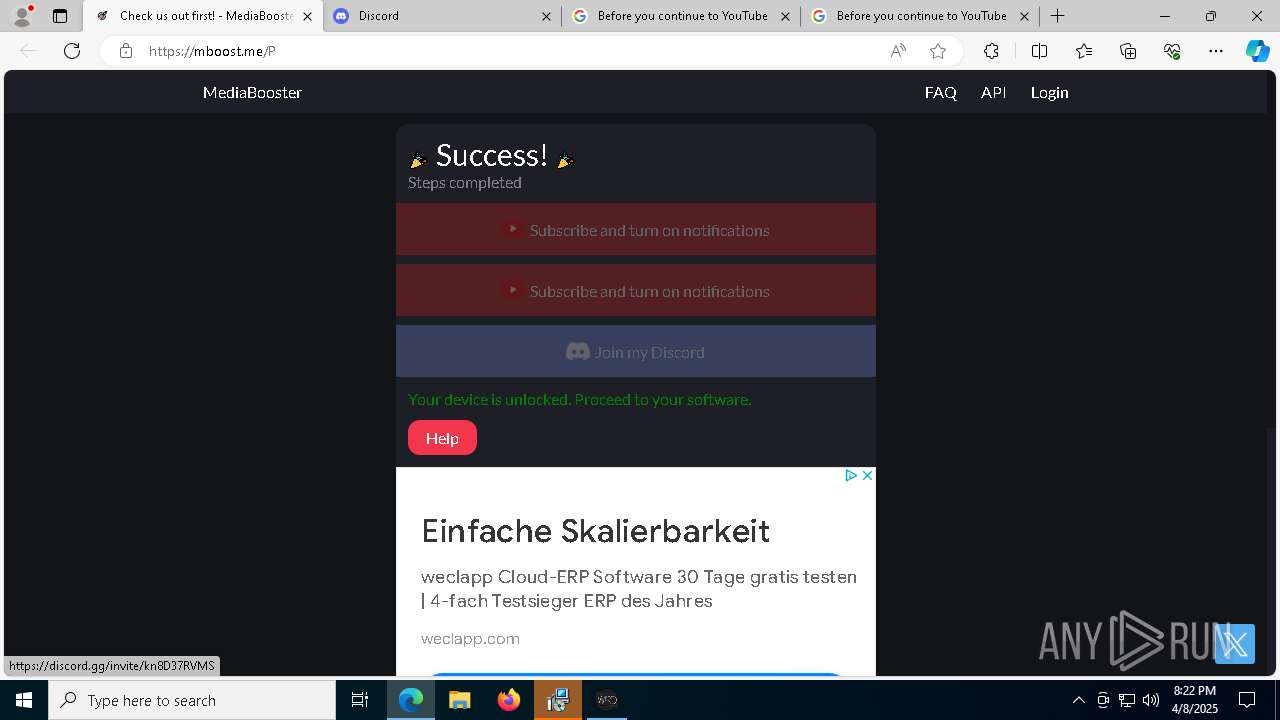Open the Collections panel

click(x=1128, y=51)
